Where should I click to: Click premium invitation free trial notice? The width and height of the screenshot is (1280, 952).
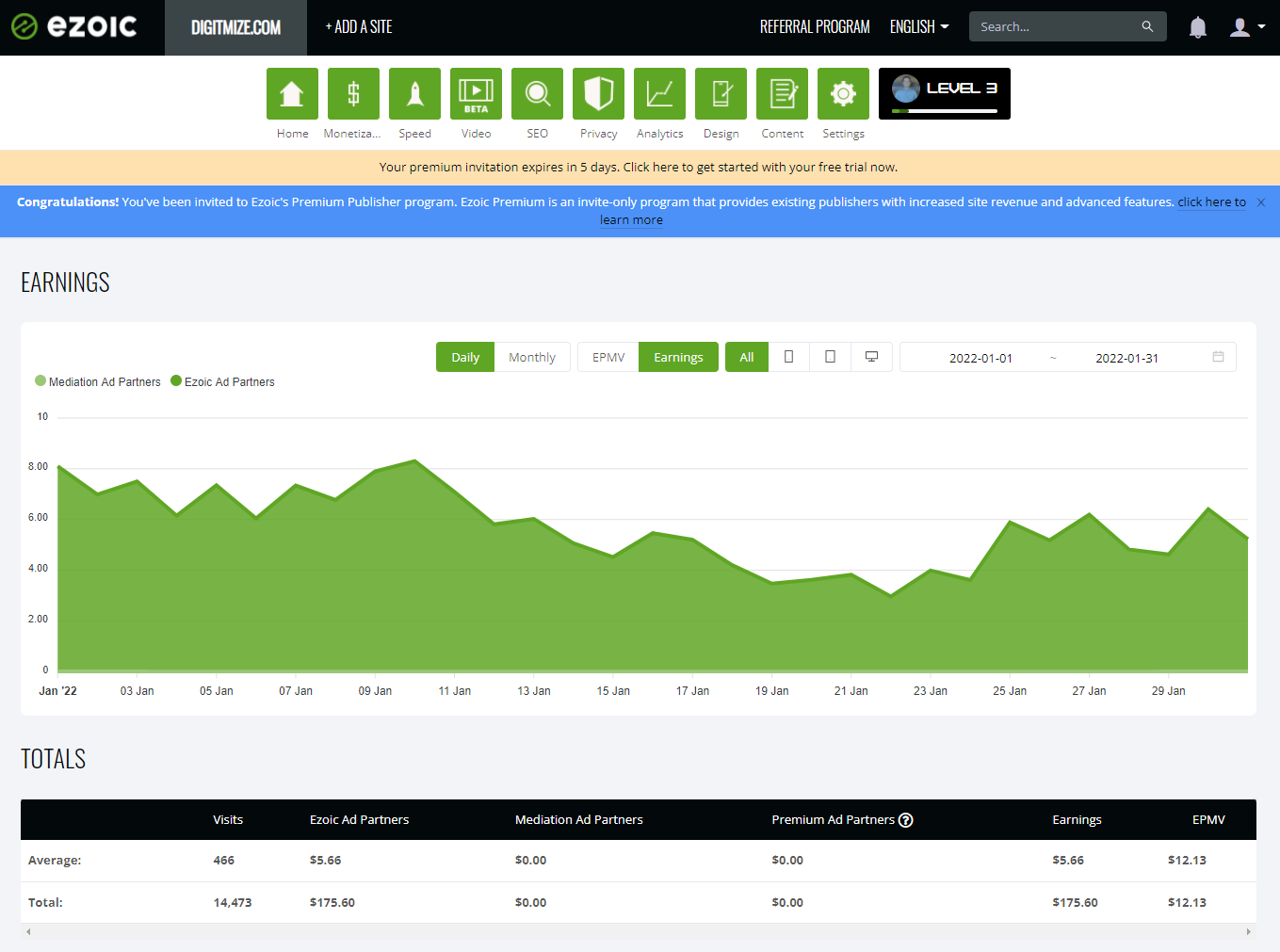tap(639, 168)
